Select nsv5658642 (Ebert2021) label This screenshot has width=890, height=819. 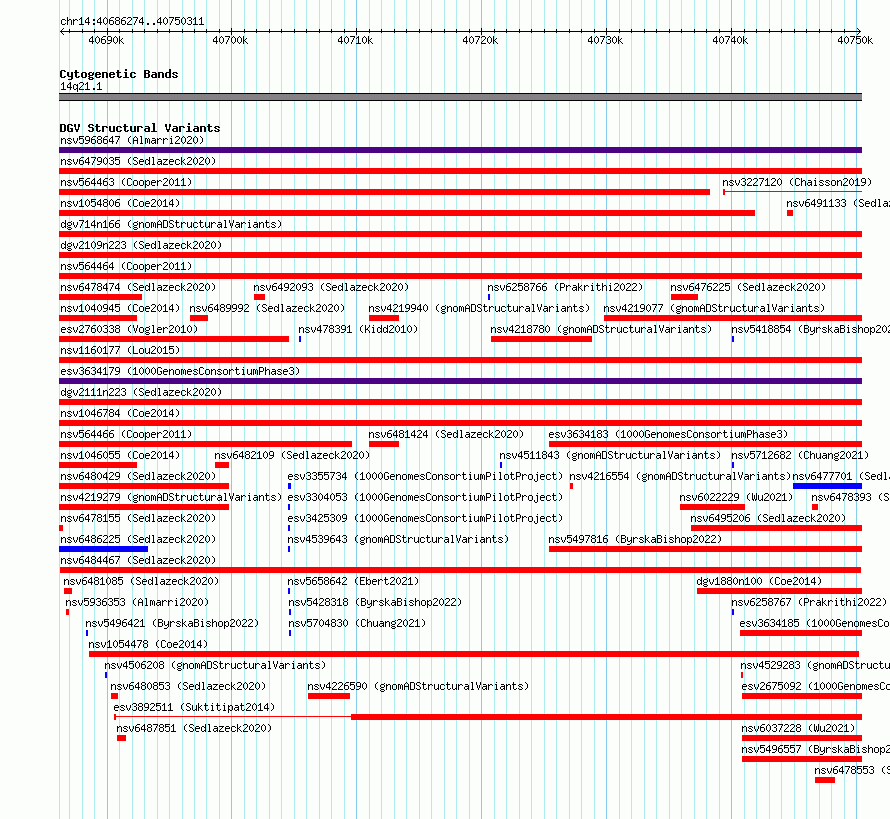pyautogui.click(x=353, y=581)
